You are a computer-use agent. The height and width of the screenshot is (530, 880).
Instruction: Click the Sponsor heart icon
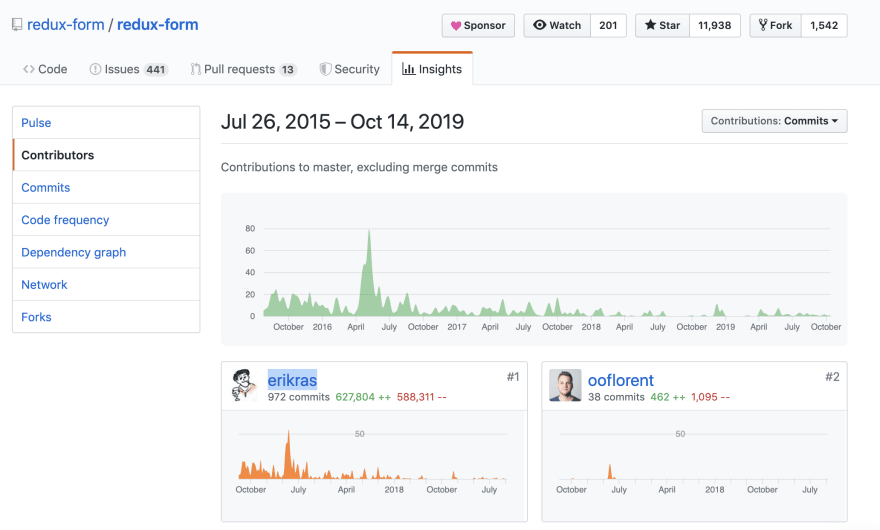(456, 26)
